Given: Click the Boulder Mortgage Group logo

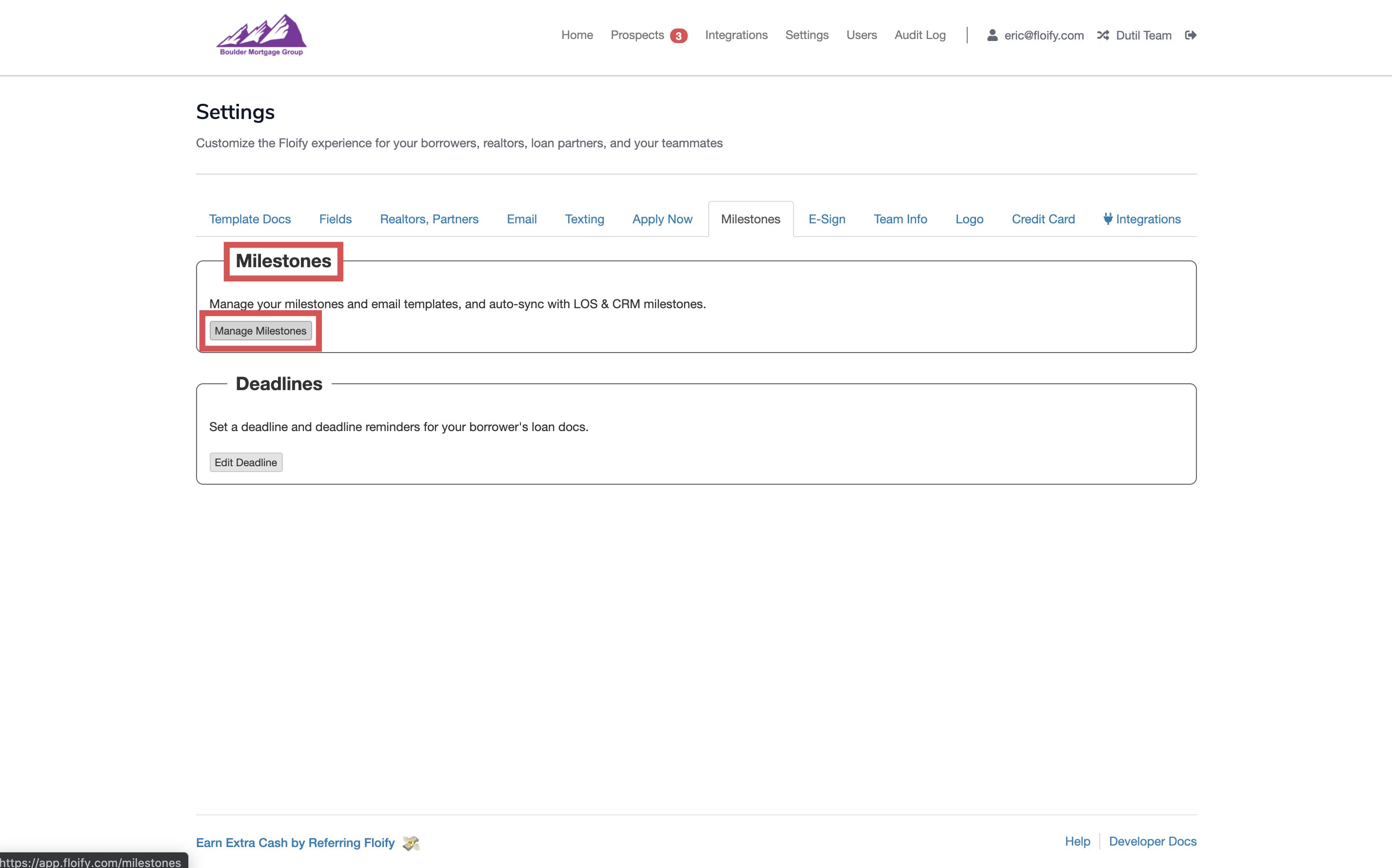Looking at the screenshot, I should point(261,35).
